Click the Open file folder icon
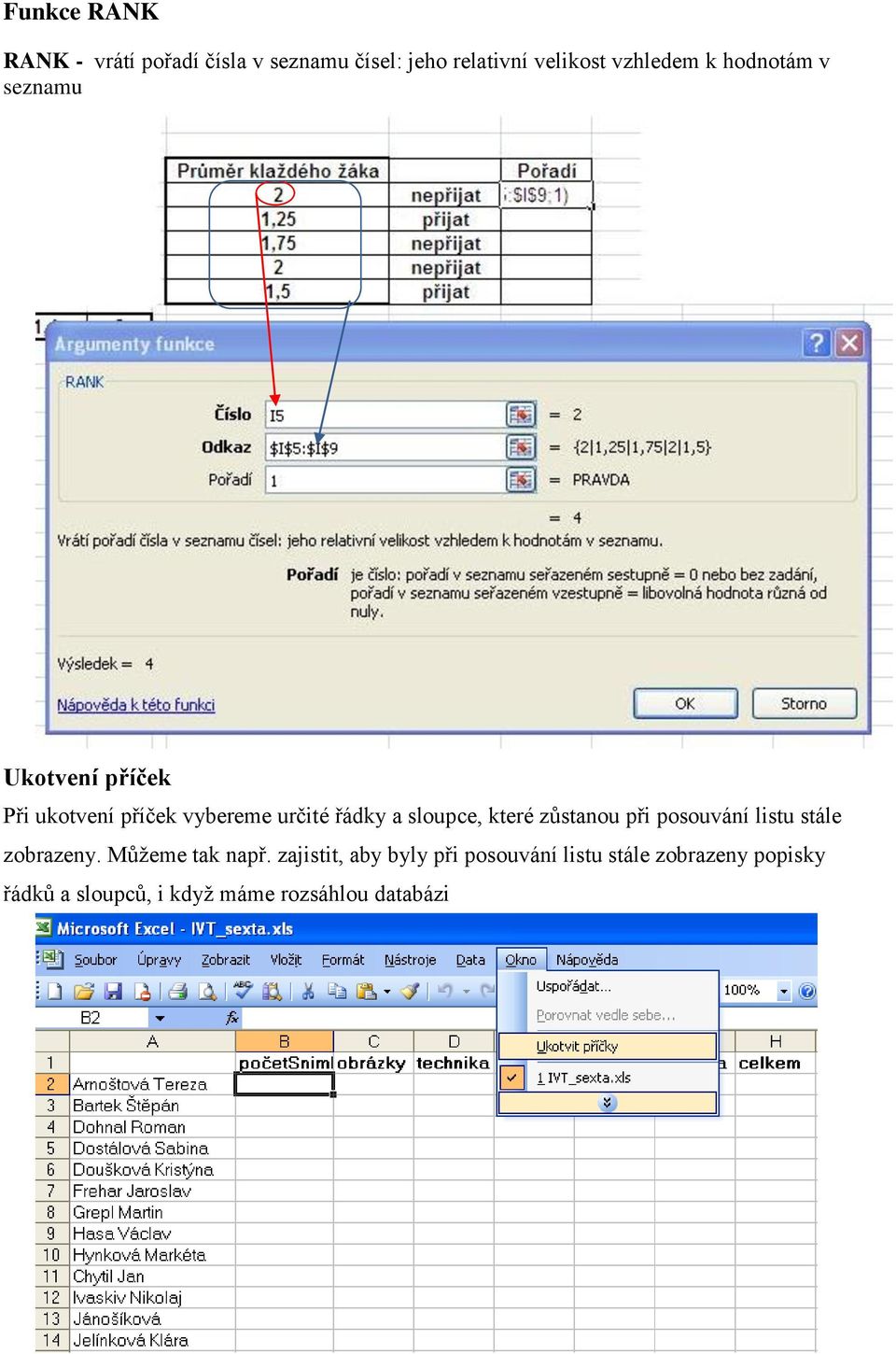 [x=84, y=991]
